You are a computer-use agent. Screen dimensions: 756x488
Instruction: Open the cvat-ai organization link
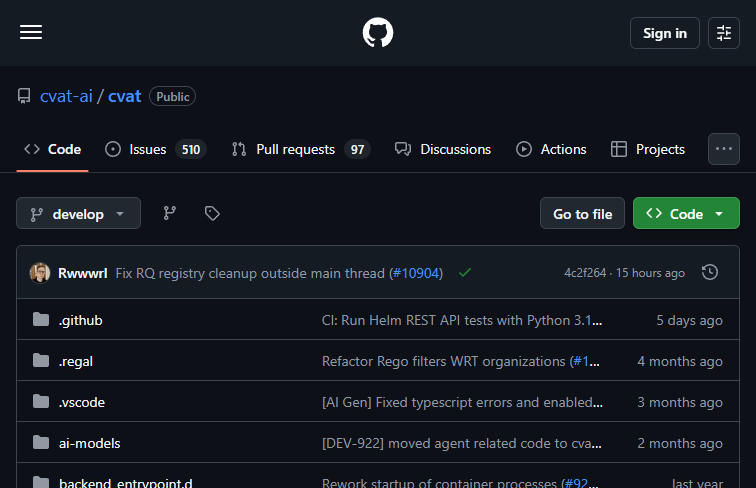pos(66,96)
